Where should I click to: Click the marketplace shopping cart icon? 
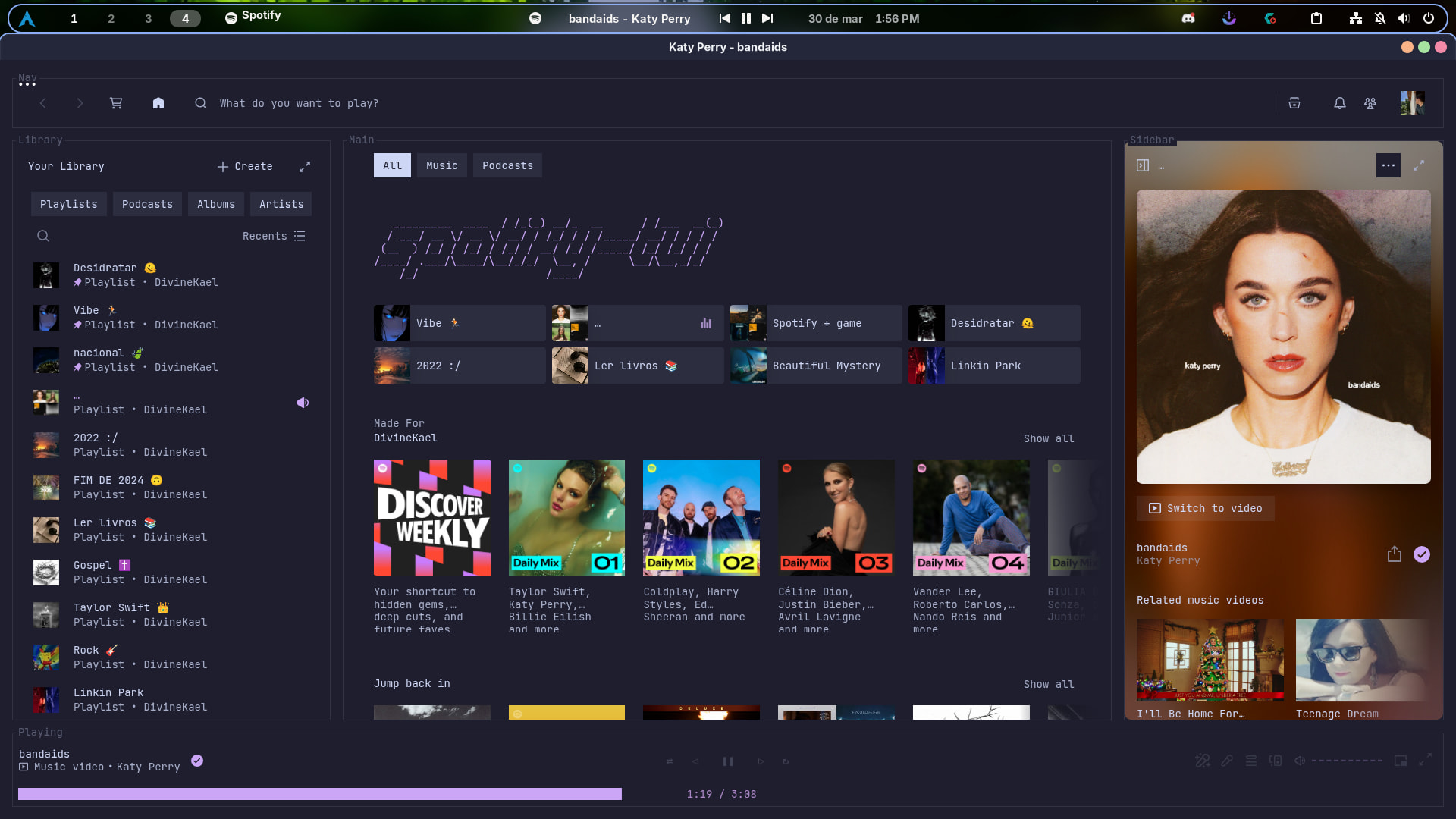tap(116, 103)
